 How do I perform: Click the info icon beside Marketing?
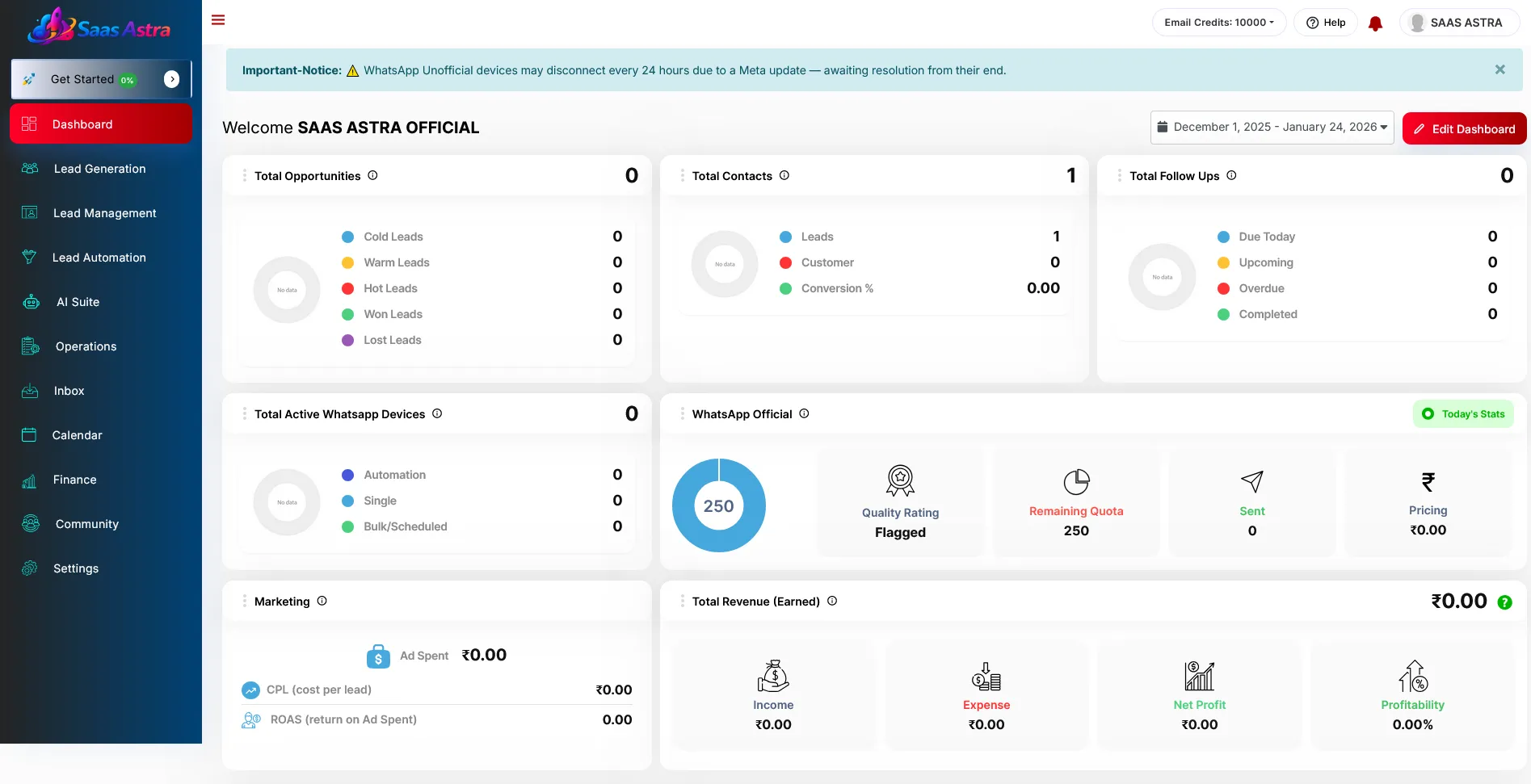[x=322, y=601]
